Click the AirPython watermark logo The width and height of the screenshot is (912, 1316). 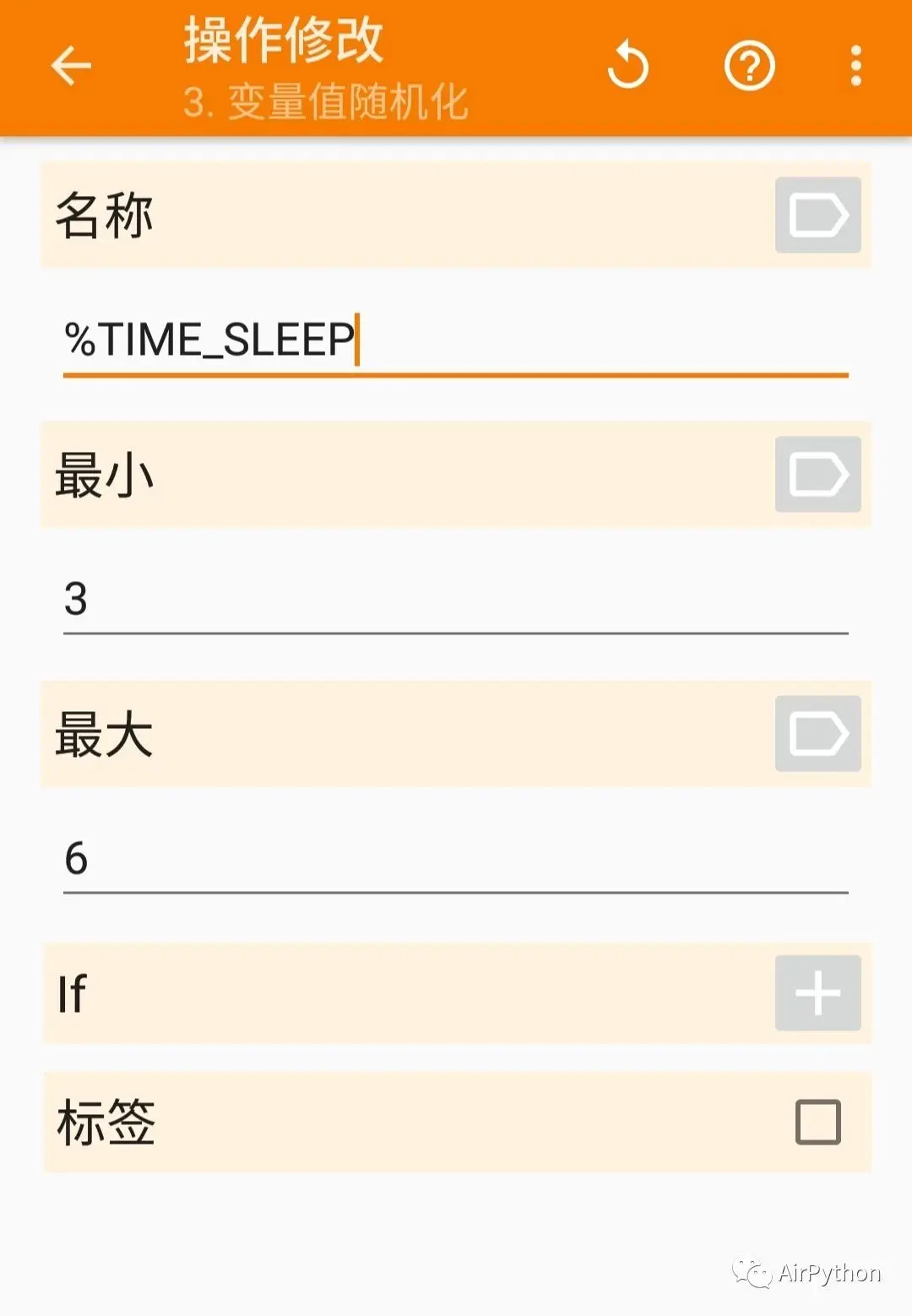click(x=806, y=1273)
